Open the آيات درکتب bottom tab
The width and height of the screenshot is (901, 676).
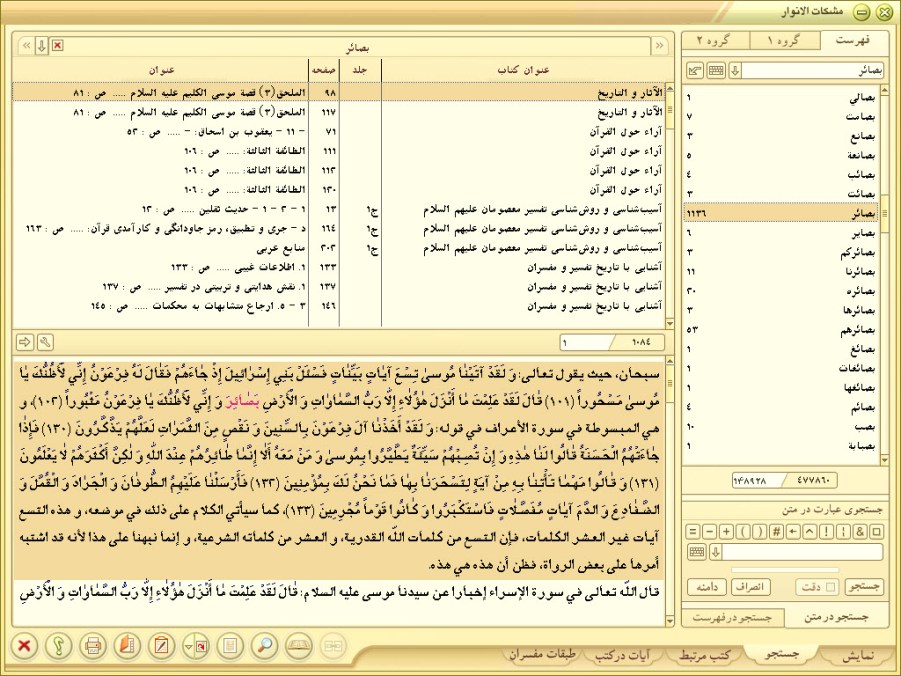click(622, 655)
